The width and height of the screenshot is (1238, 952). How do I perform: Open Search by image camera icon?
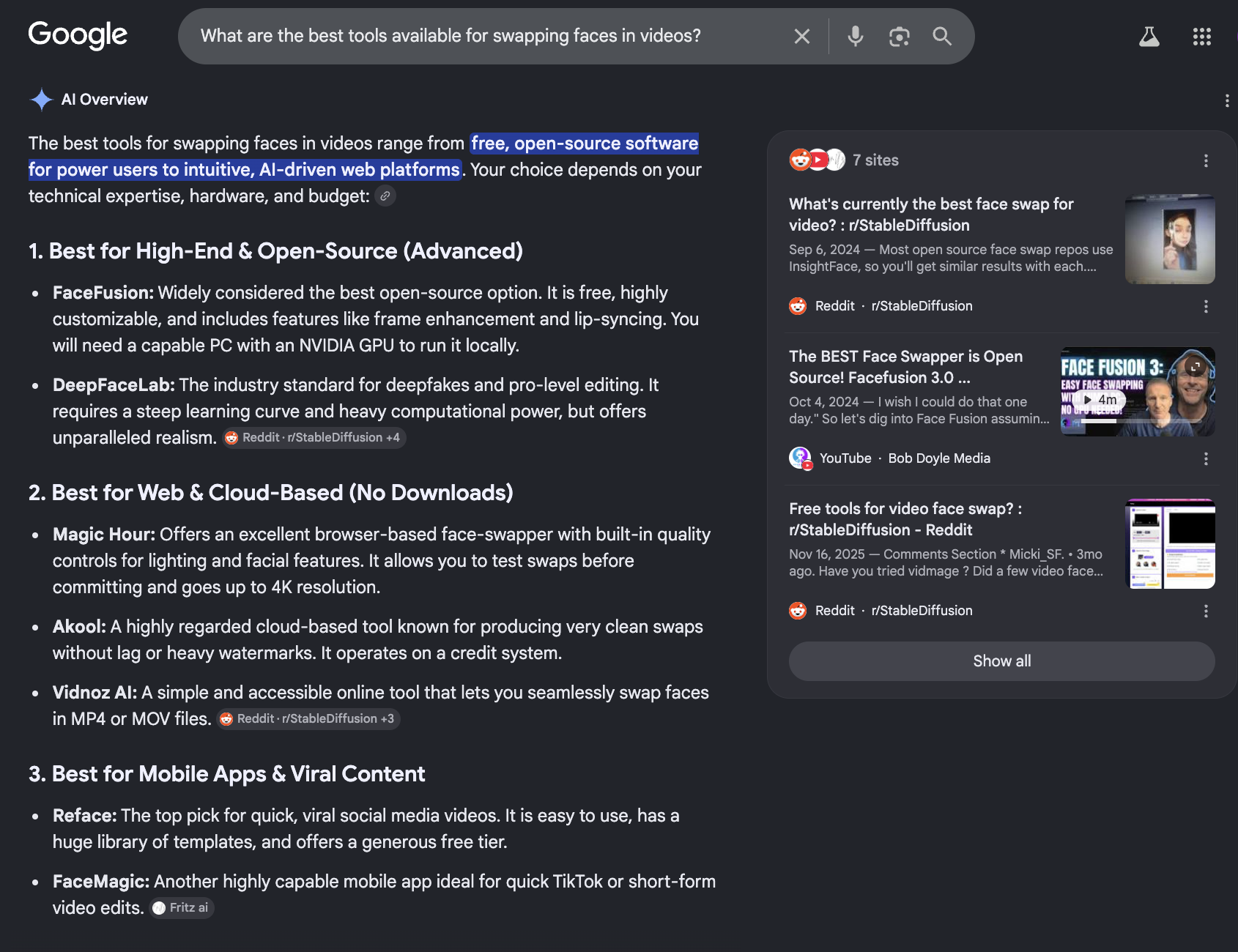[x=899, y=36]
